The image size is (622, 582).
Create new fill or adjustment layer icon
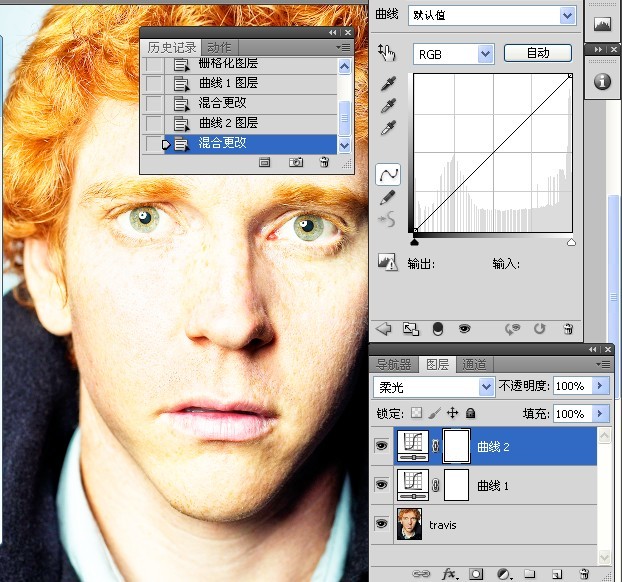point(504,574)
